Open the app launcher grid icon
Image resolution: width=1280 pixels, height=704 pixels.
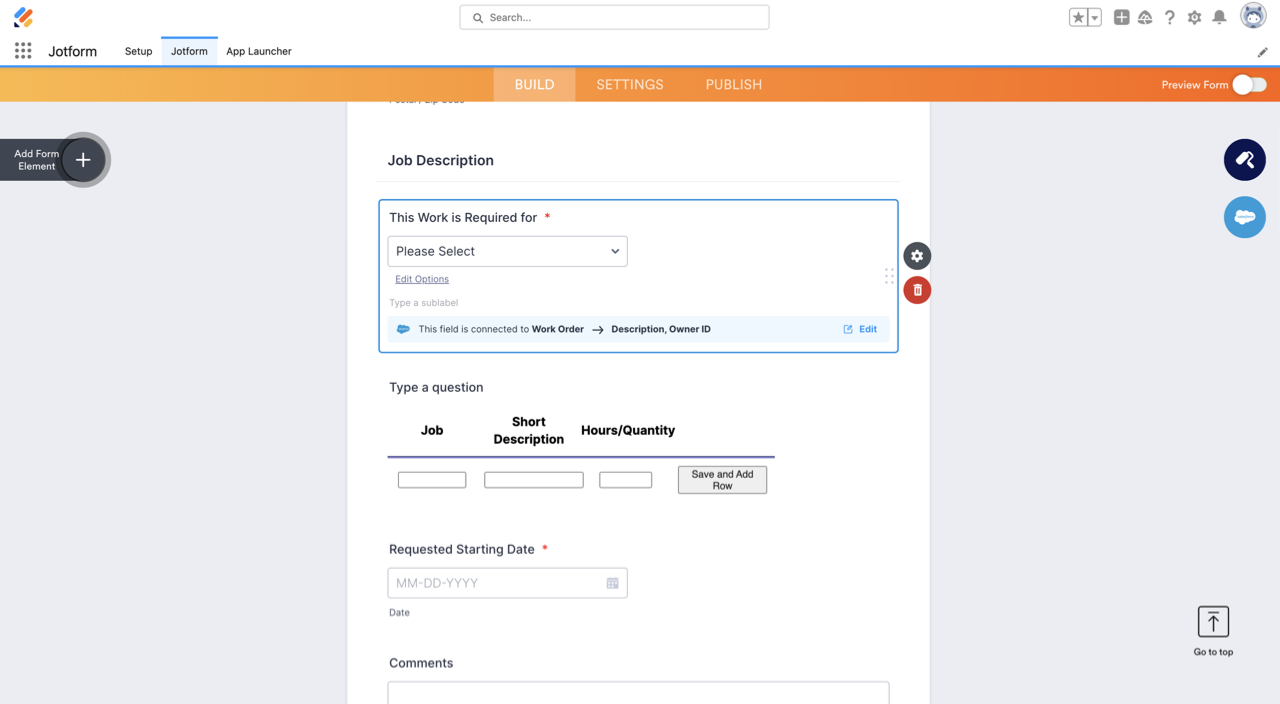23,51
